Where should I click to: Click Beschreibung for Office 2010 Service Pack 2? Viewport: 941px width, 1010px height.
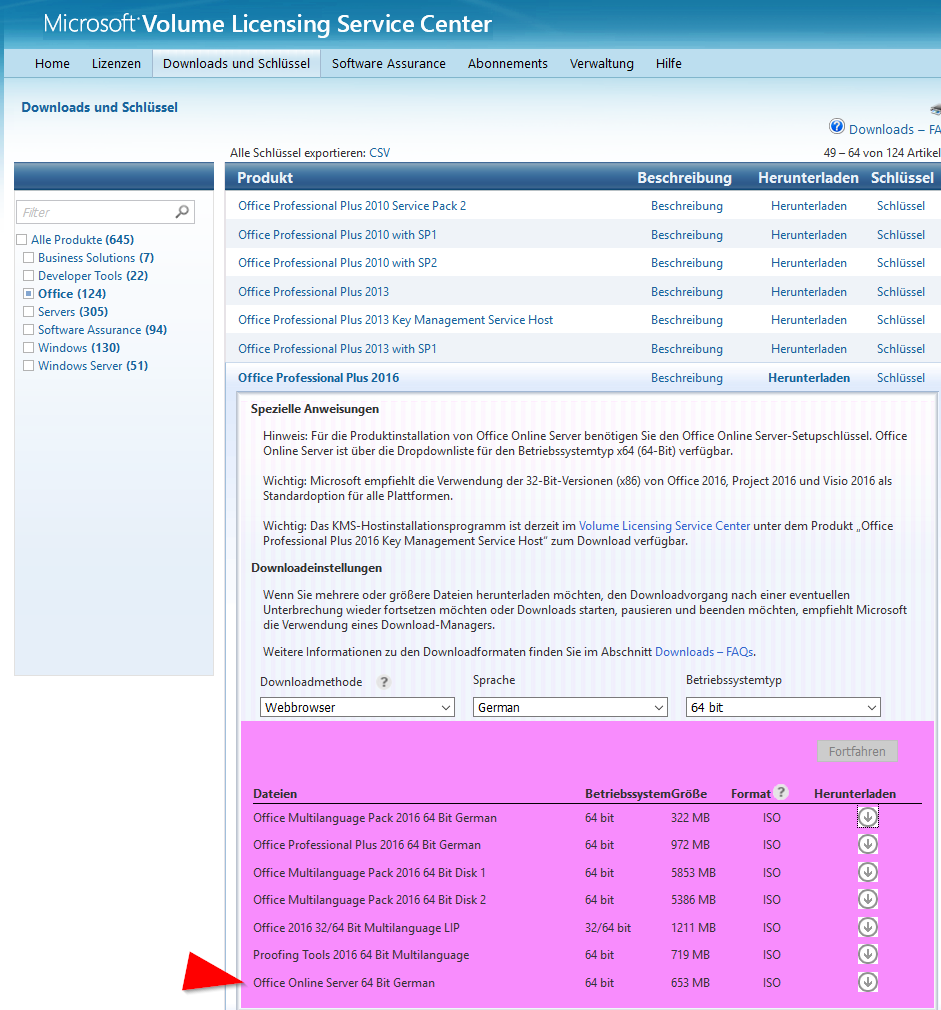687,206
